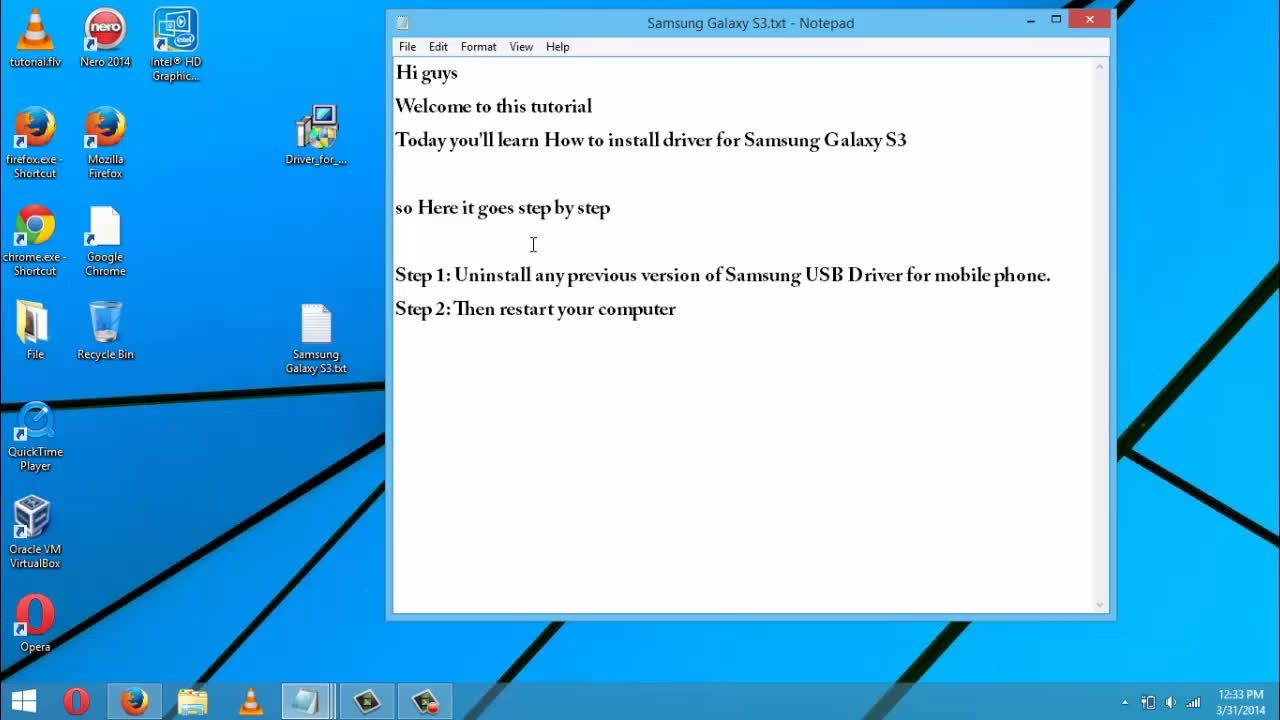Select the Driver_for_ installer icon on desktop
The width and height of the screenshot is (1280, 720).
pyautogui.click(x=316, y=135)
